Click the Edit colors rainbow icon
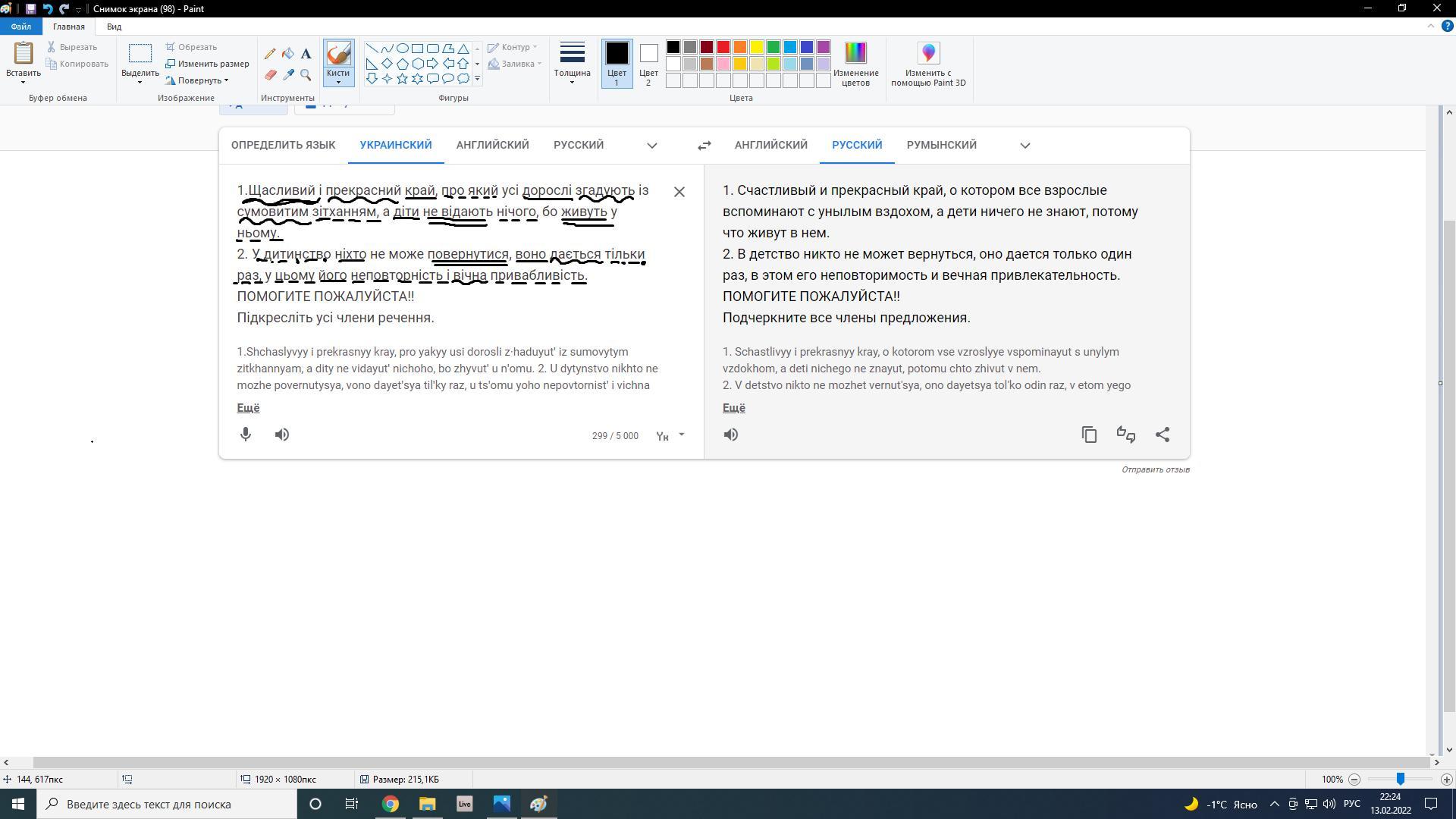 (855, 54)
